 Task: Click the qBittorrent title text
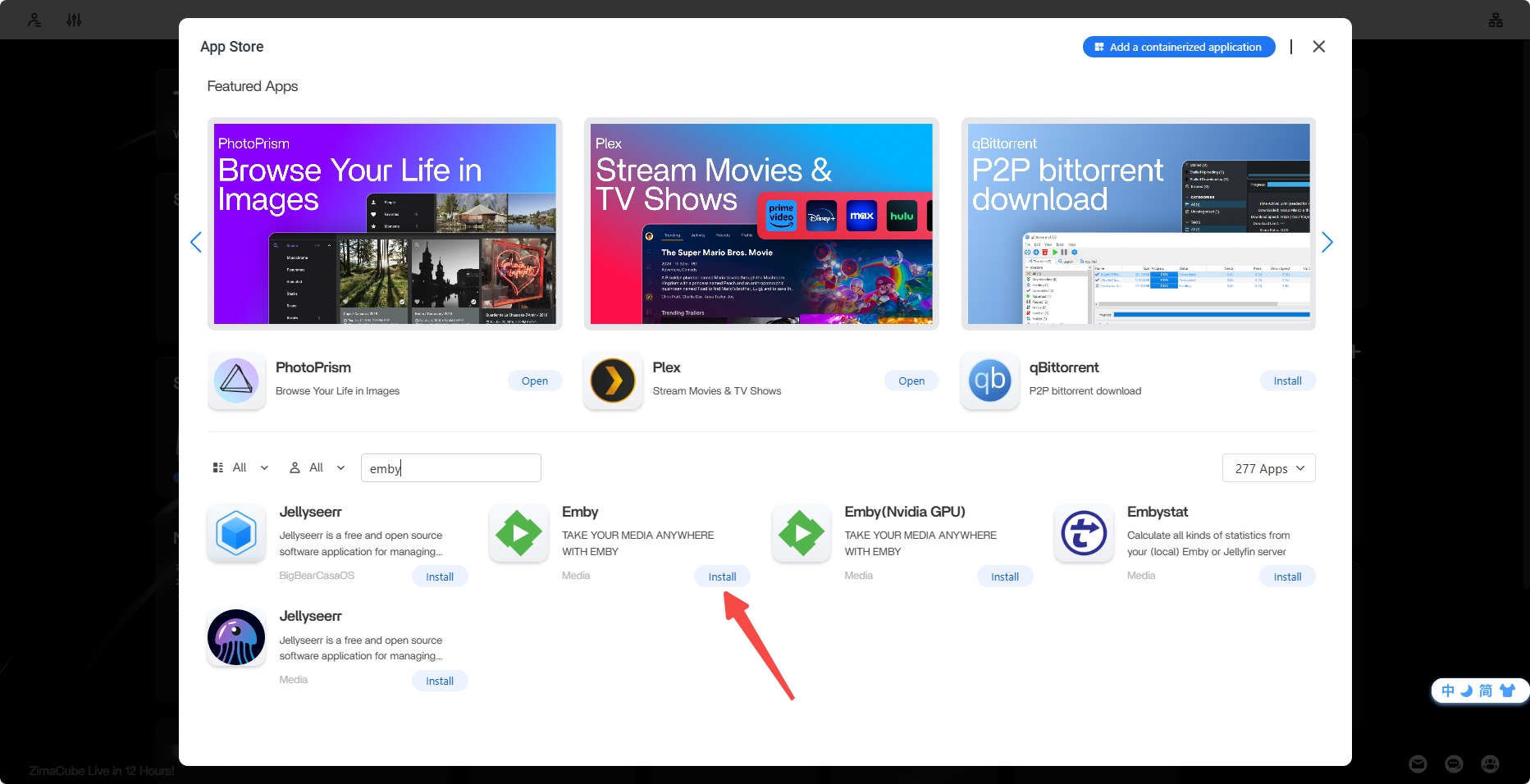1064,367
